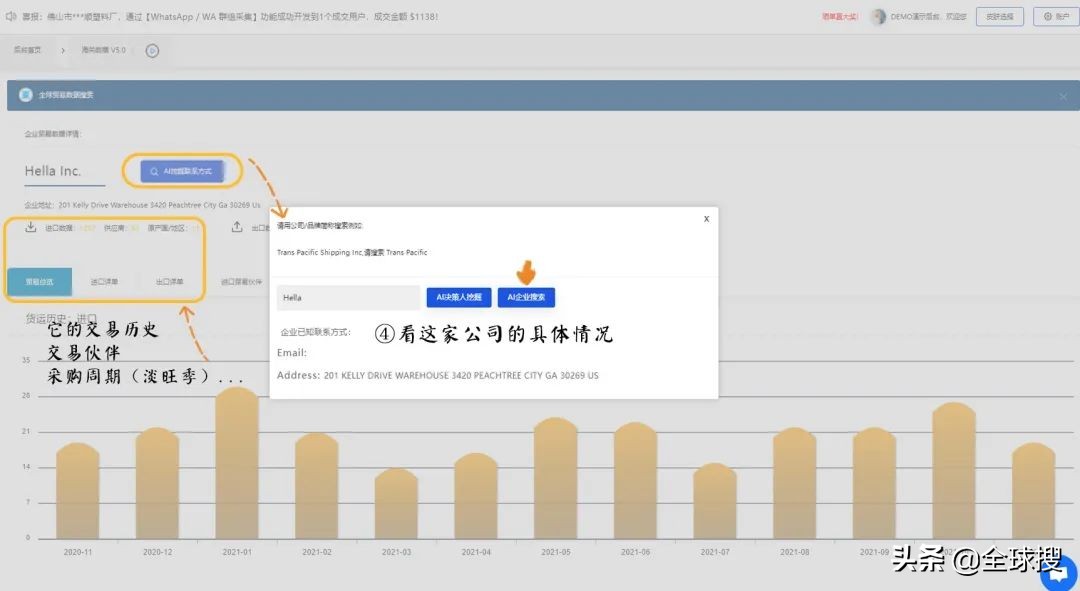The height and width of the screenshot is (591, 1080).
Task: Click the 系统首页 breadcrumb link
Action: click(x=27, y=50)
